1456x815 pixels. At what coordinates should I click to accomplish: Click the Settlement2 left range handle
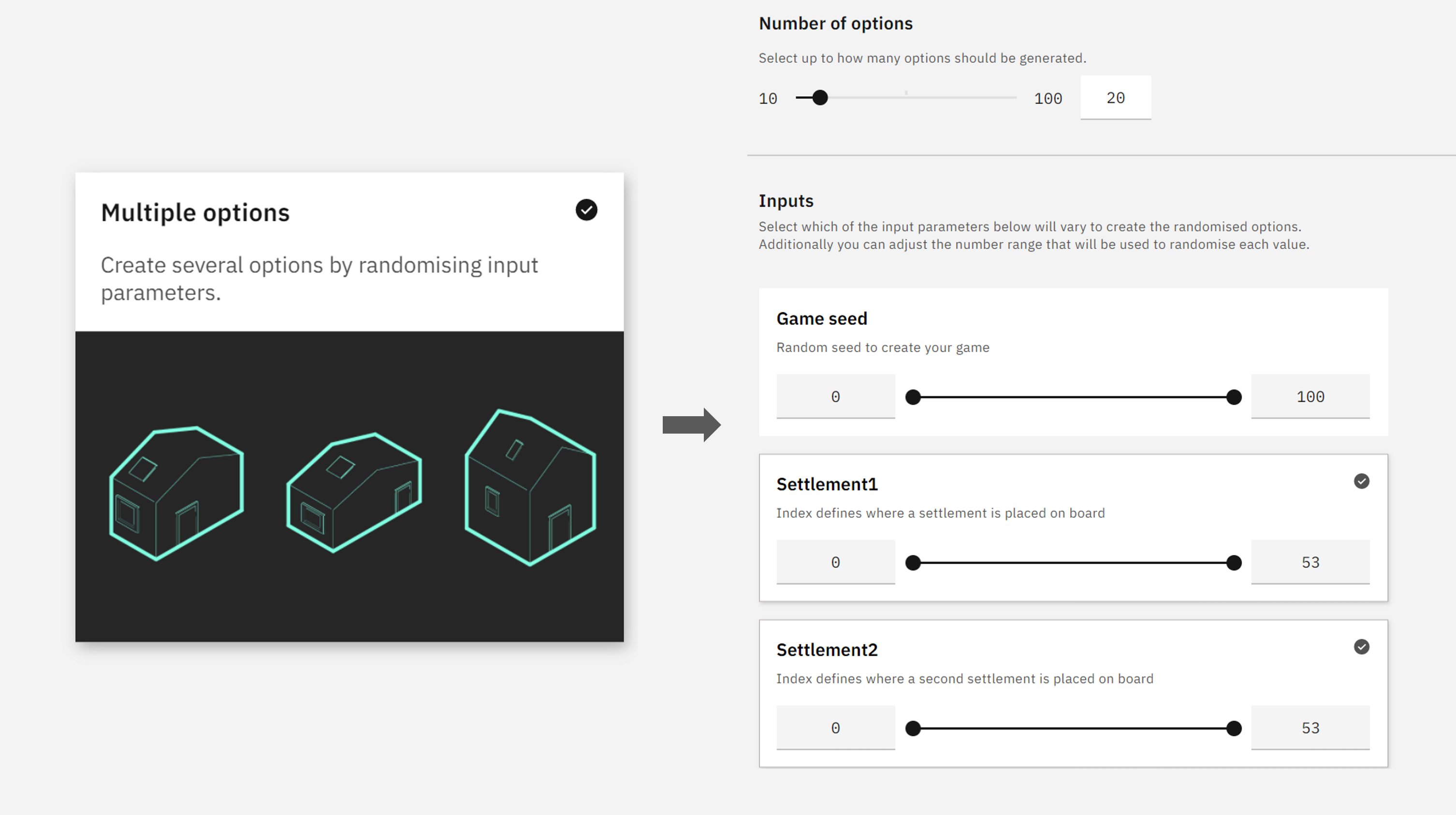[913, 728]
